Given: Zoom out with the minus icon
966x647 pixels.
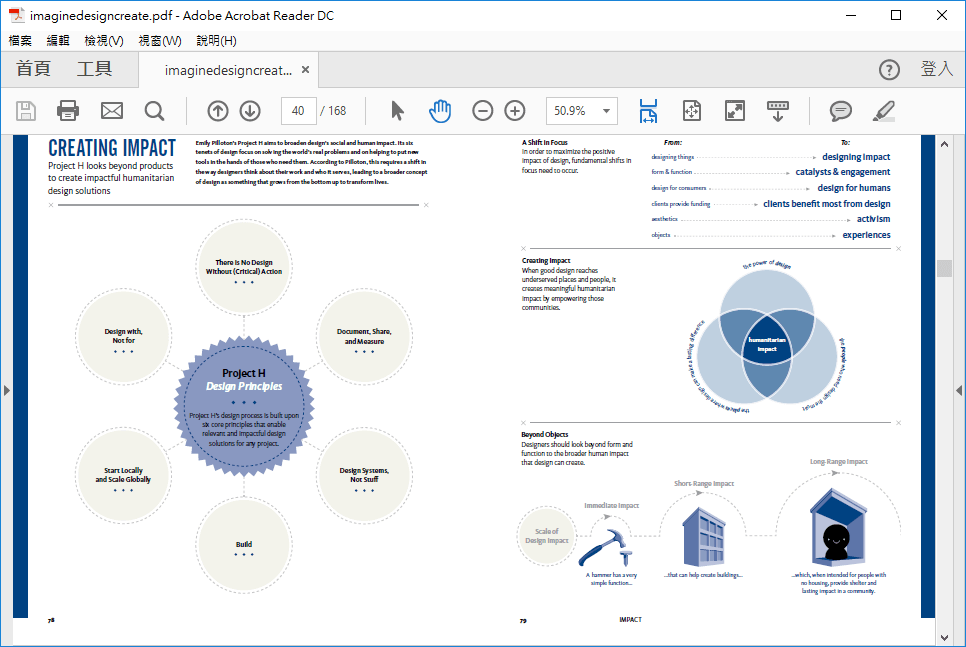Looking at the screenshot, I should (482, 111).
